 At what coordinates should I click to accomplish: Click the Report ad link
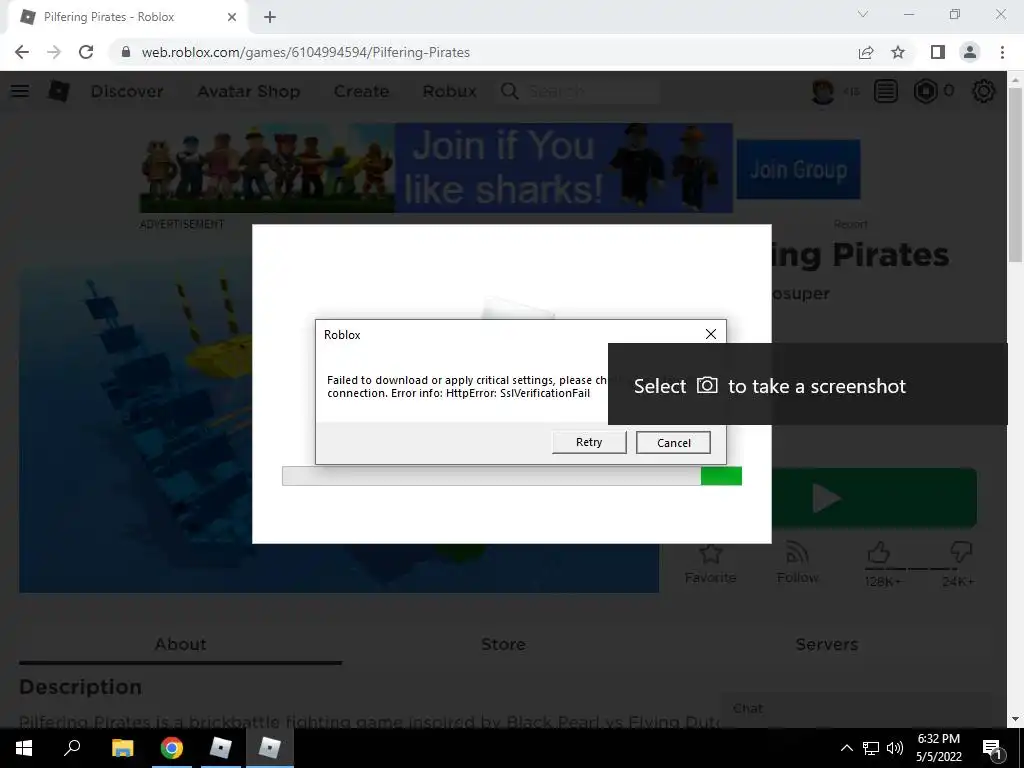pyautogui.click(x=850, y=224)
